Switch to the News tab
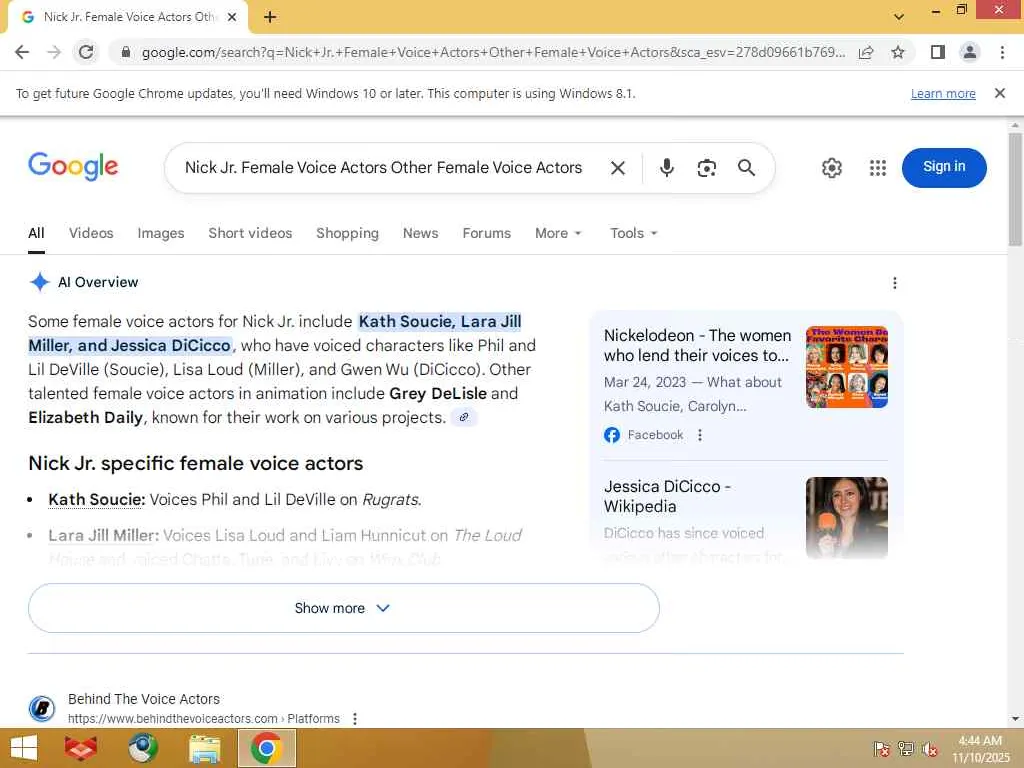The image size is (1024, 768). pos(421,233)
